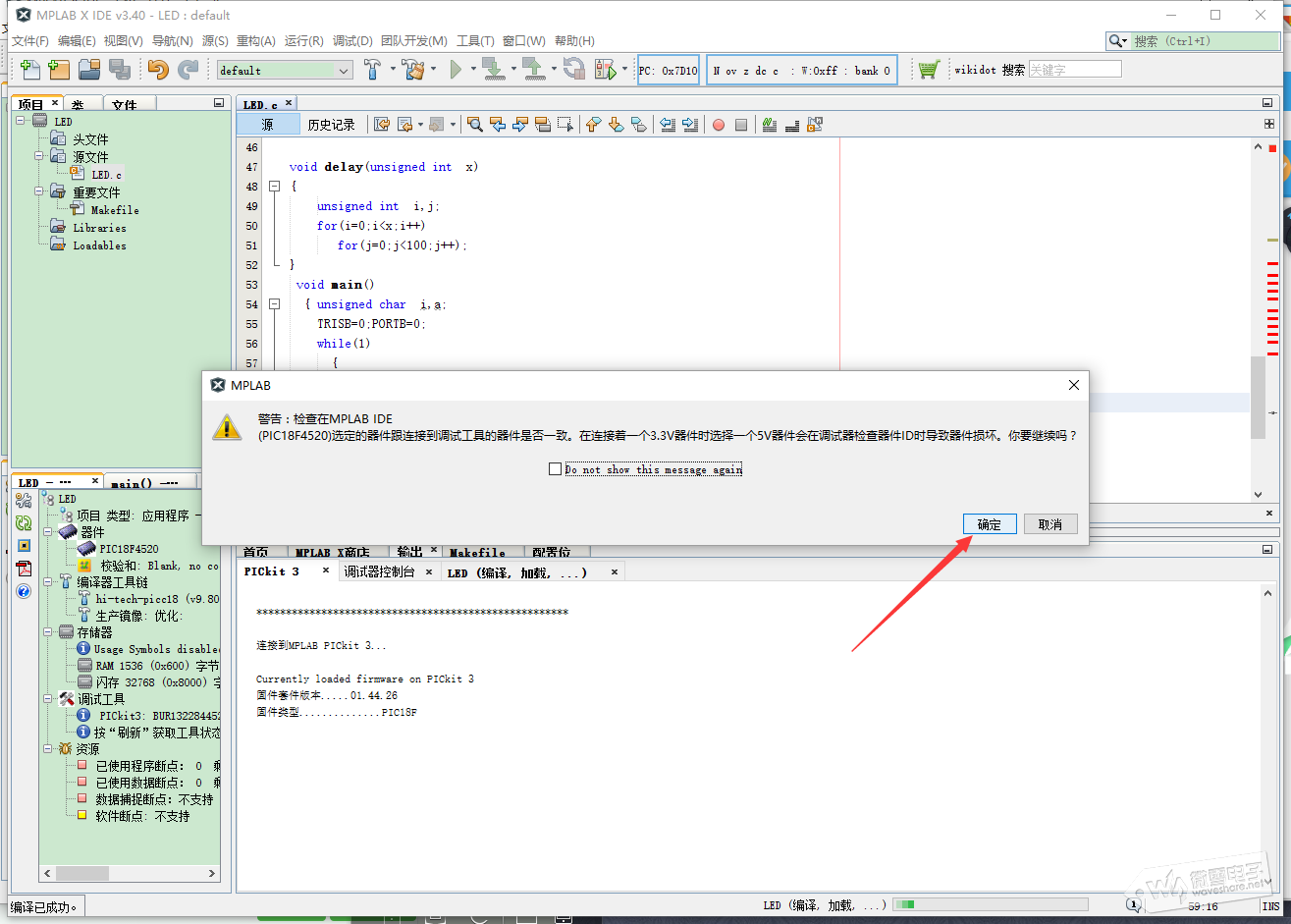
Task: Open the default configuration dropdown
Action: [x=285, y=70]
